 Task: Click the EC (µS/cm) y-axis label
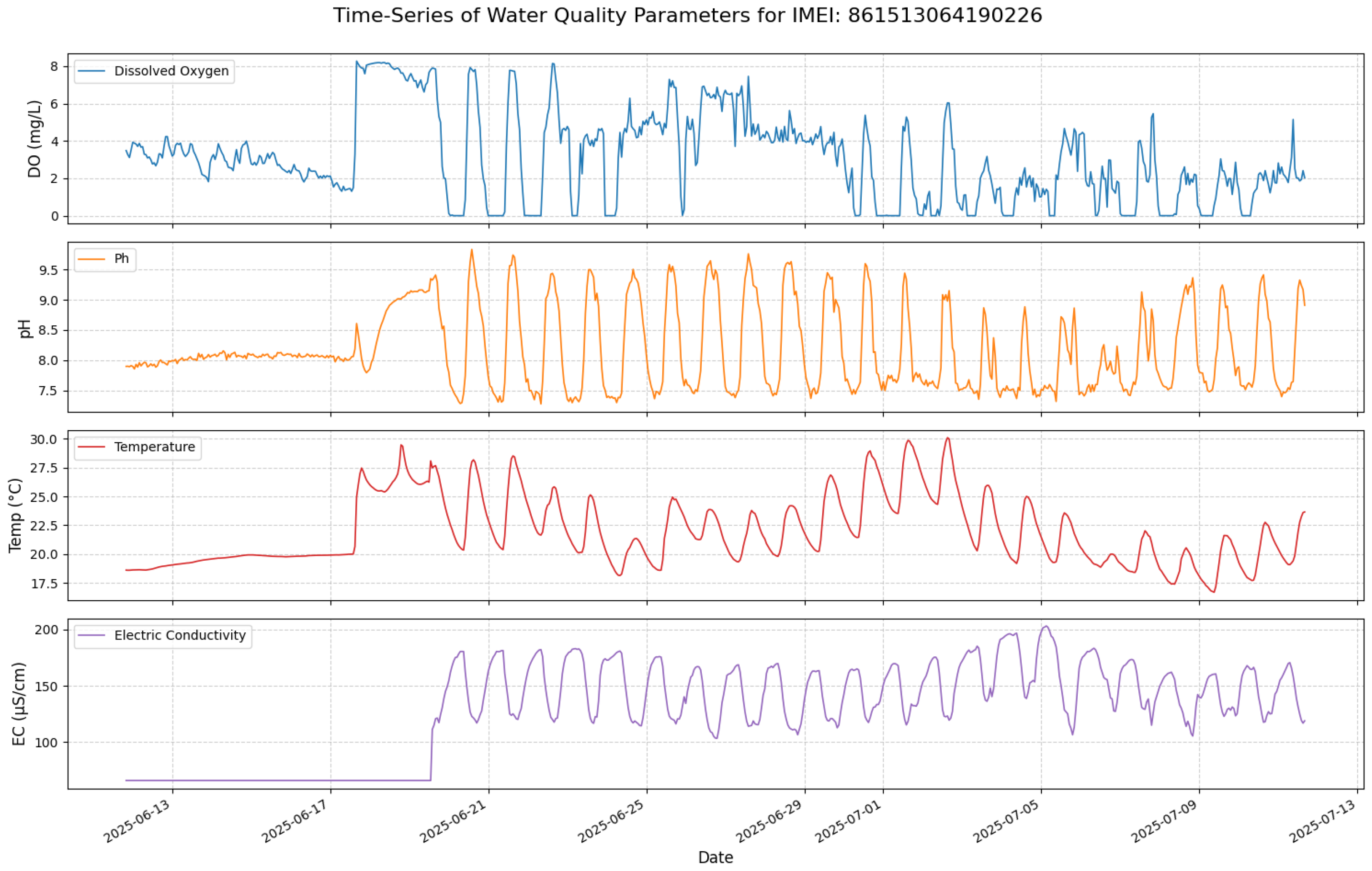coord(19,704)
